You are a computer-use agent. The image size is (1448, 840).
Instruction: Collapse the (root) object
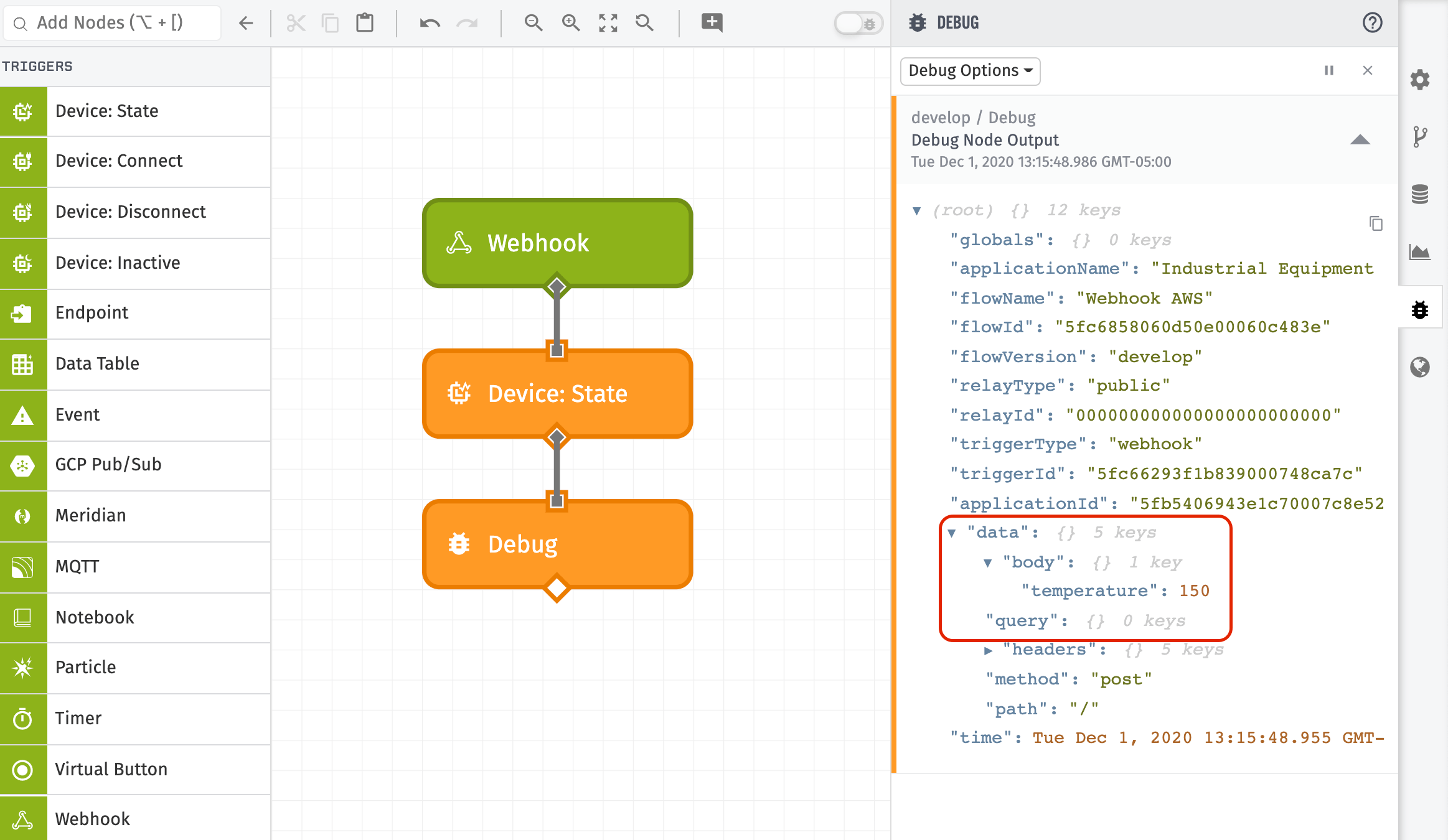(916, 211)
